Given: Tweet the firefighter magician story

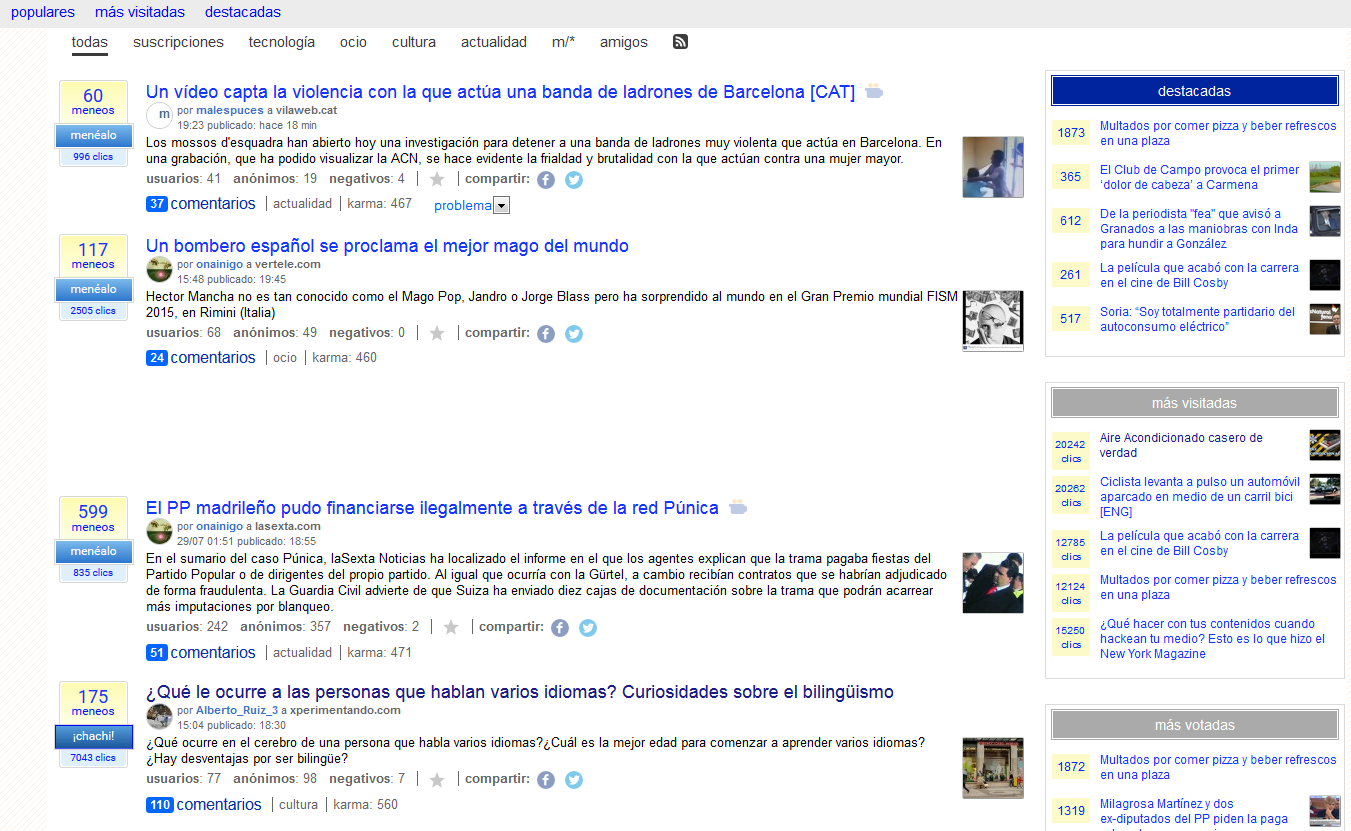Looking at the screenshot, I should [574, 334].
